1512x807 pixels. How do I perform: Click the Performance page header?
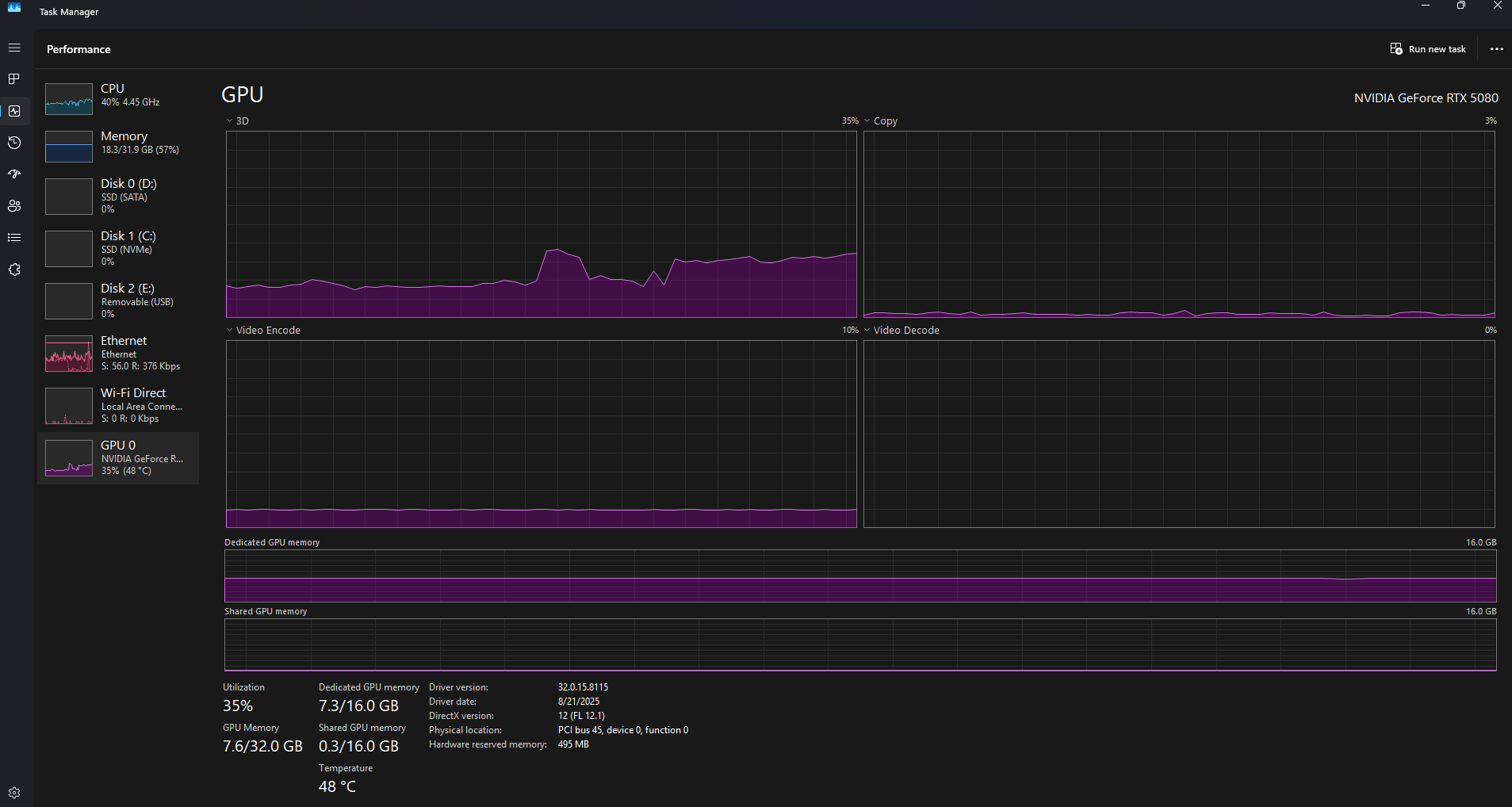(78, 49)
